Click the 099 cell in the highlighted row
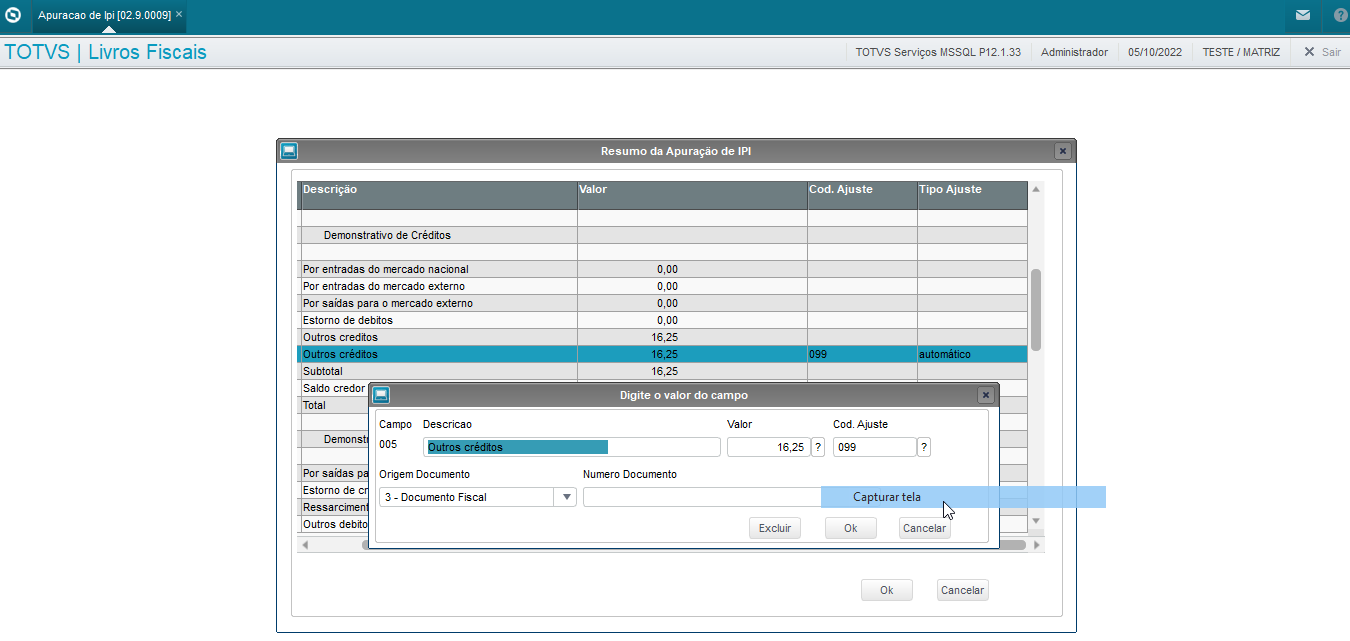The width and height of the screenshot is (1350, 641). click(862, 354)
